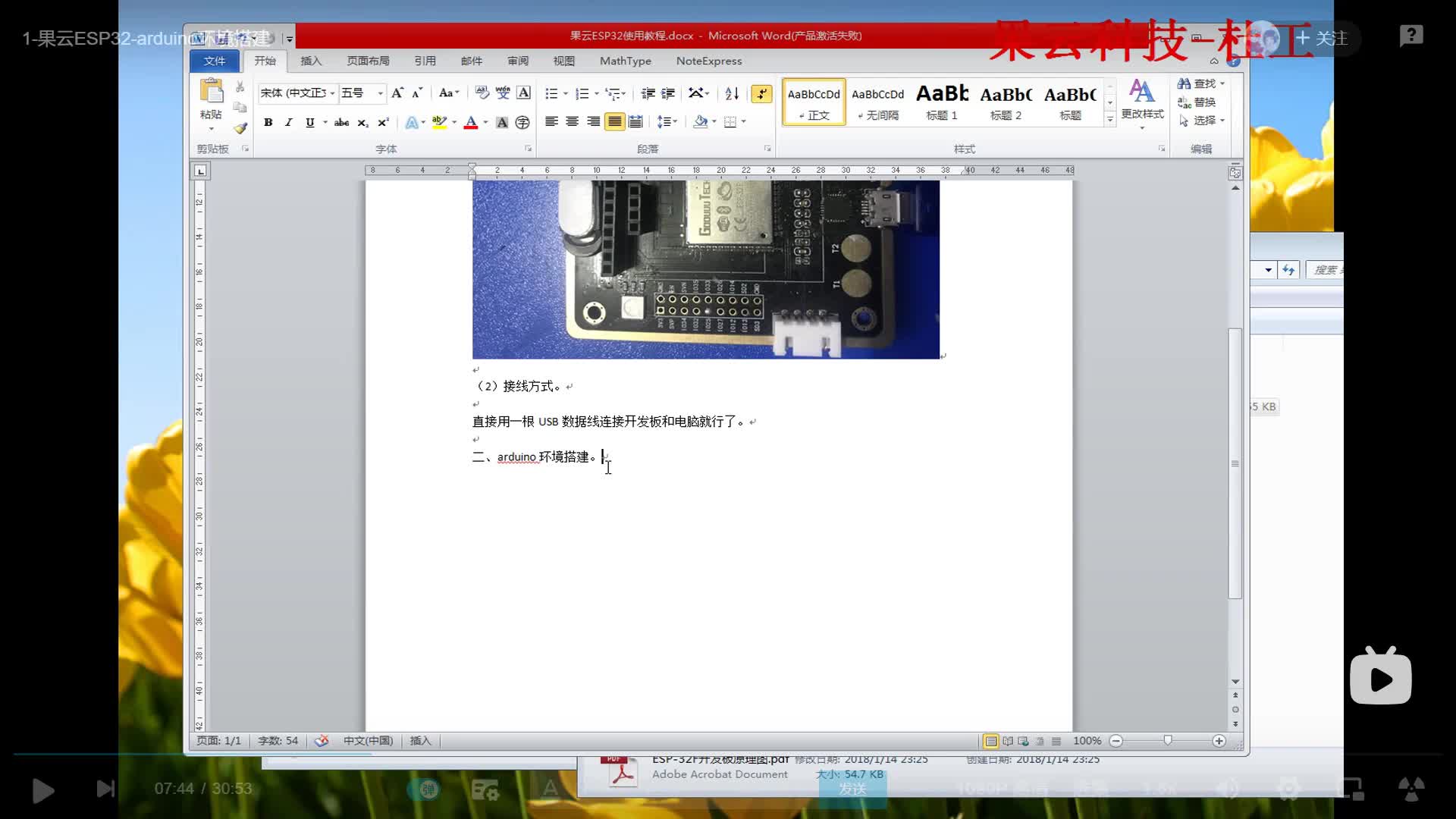Click the spell check status icon
1456x819 pixels.
click(x=322, y=741)
